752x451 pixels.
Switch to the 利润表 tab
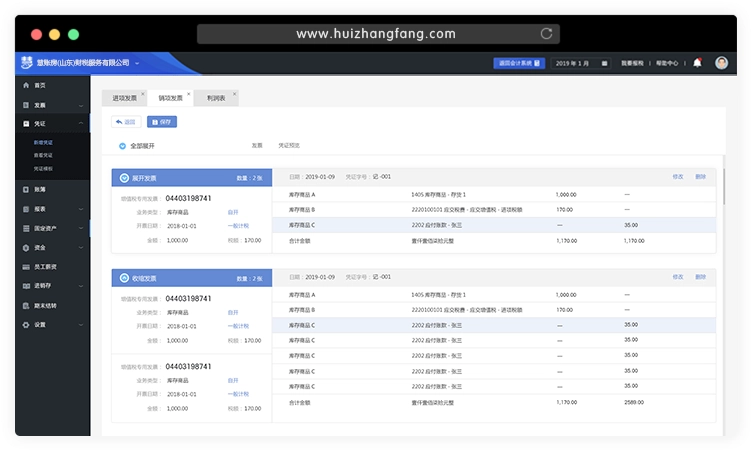pyautogui.click(x=216, y=98)
